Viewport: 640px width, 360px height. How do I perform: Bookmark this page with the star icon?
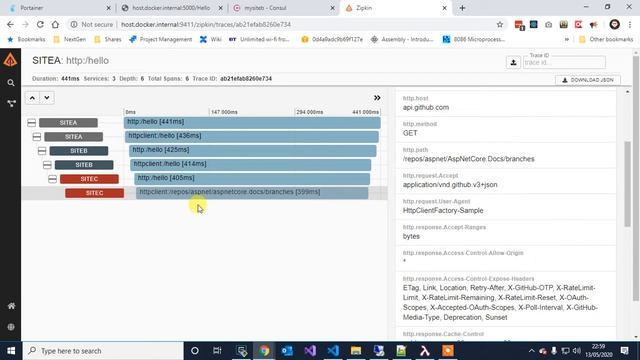[500, 24]
